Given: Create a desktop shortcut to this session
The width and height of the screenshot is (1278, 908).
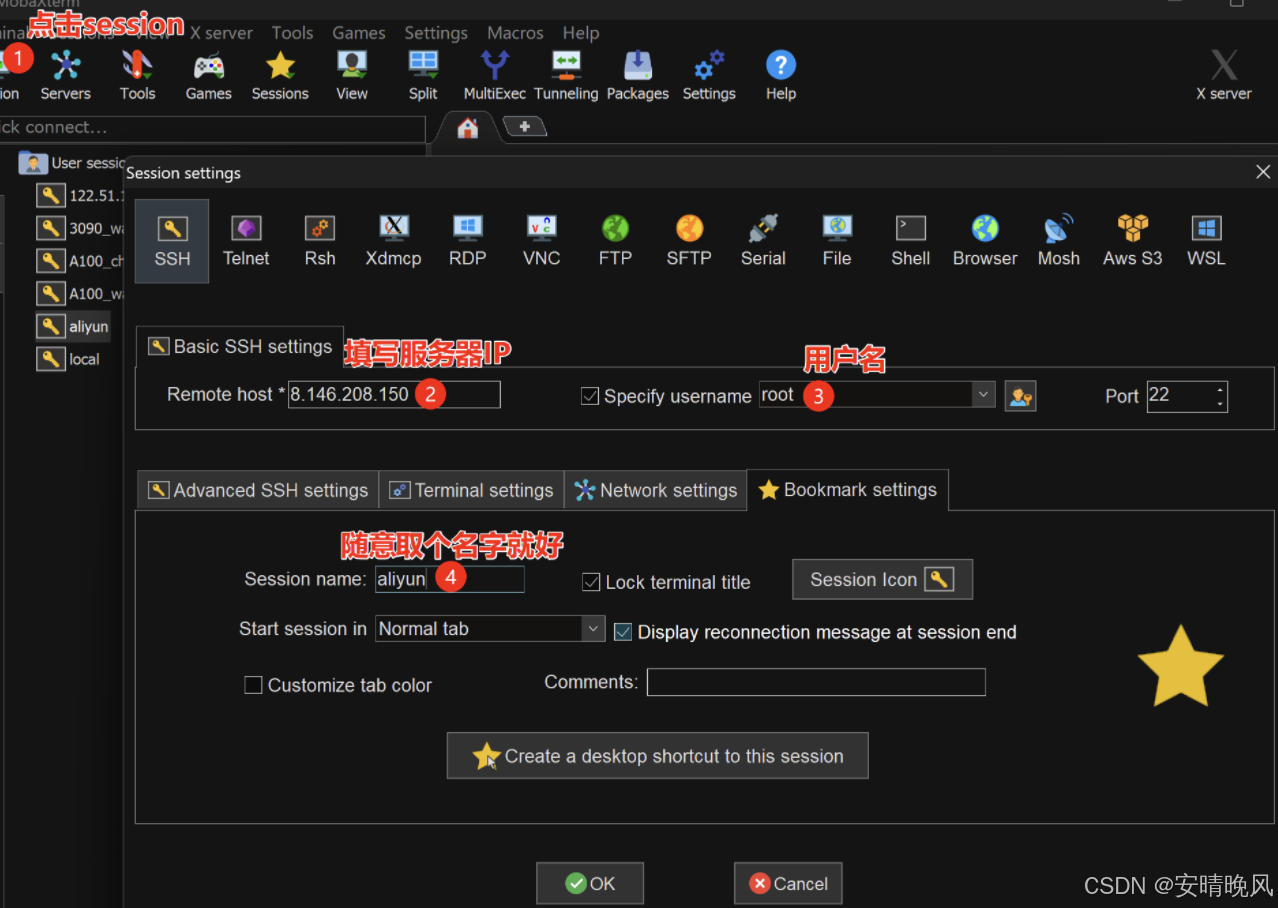Looking at the screenshot, I should [657, 756].
